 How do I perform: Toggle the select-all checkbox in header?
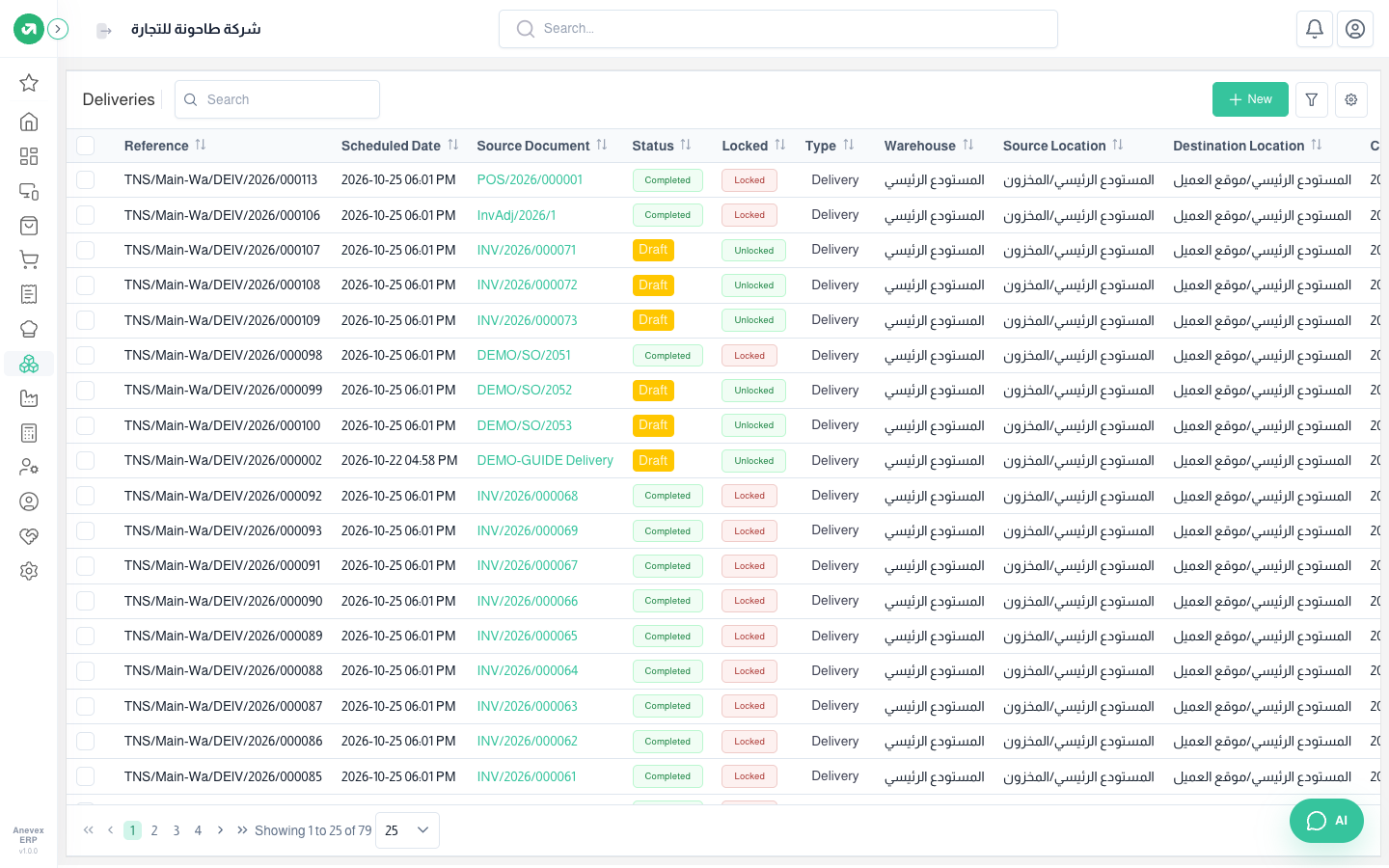86,146
